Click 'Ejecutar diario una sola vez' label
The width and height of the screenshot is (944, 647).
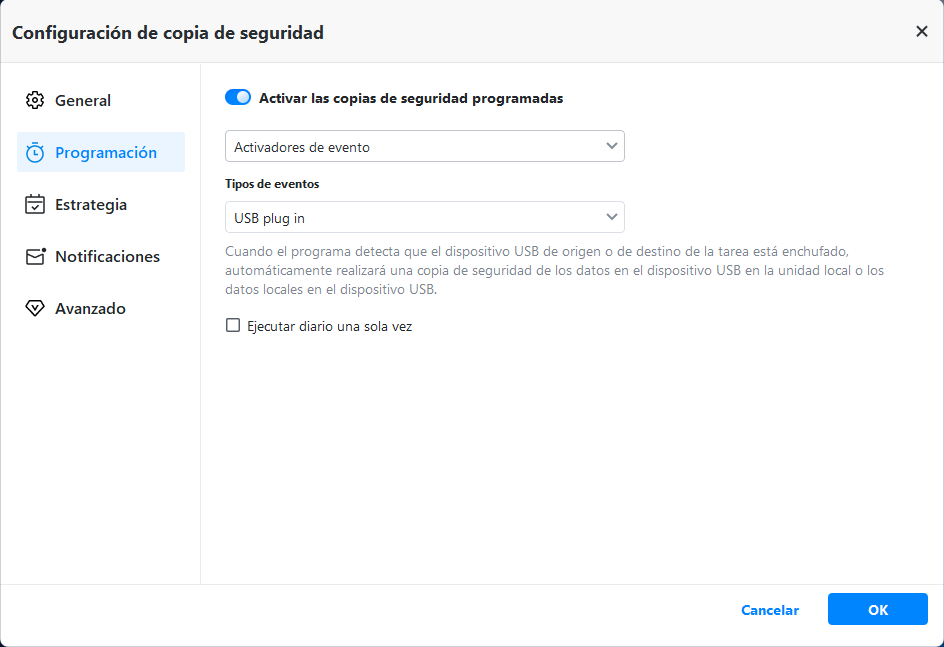pyautogui.click(x=330, y=326)
